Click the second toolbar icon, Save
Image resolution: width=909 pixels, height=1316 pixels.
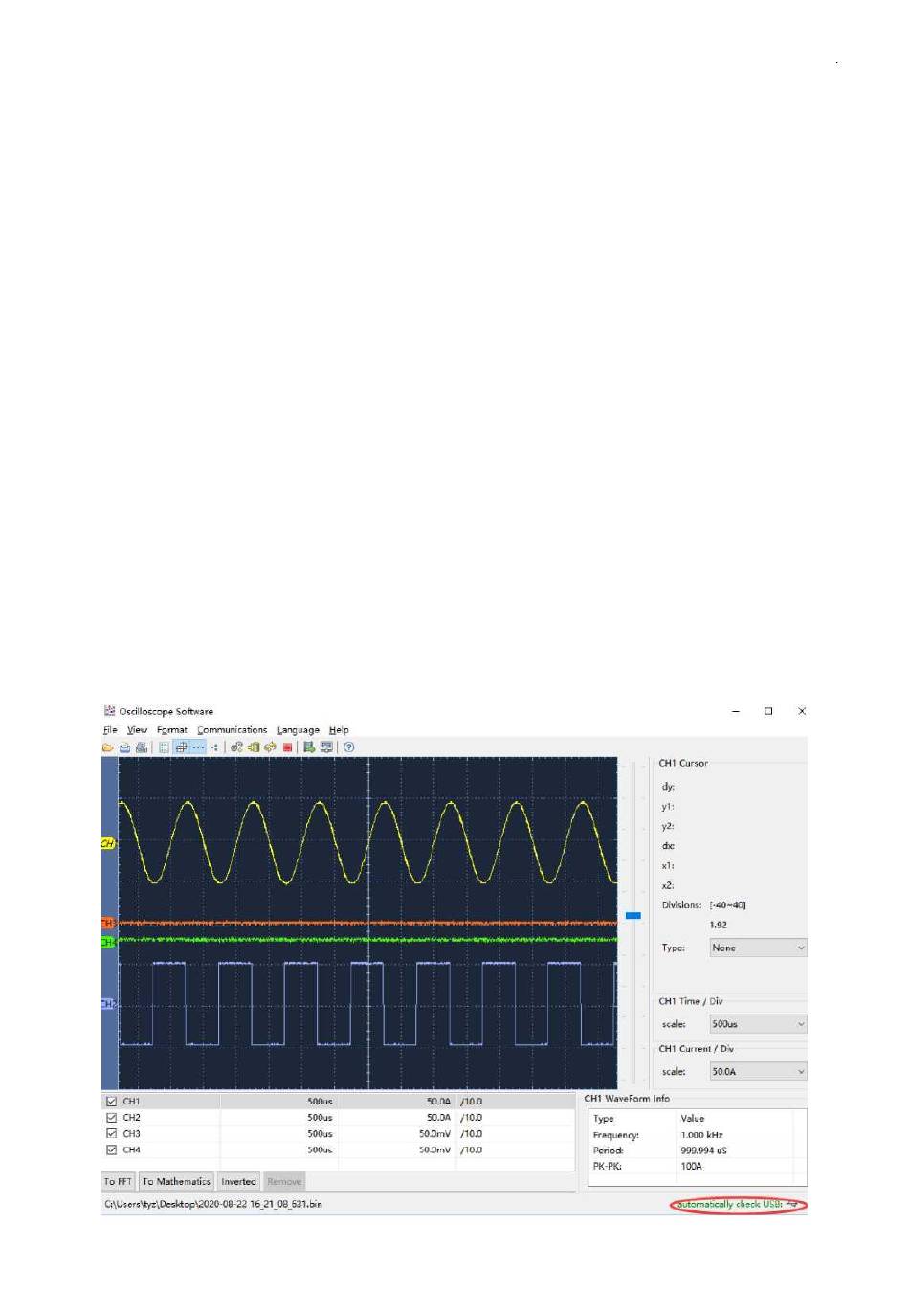tap(124, 747)
